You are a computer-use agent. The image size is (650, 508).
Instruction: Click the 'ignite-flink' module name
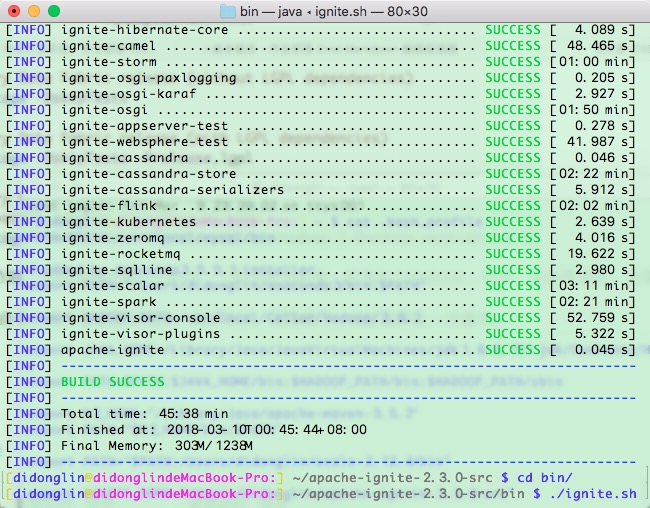click(x=109, y=206)
